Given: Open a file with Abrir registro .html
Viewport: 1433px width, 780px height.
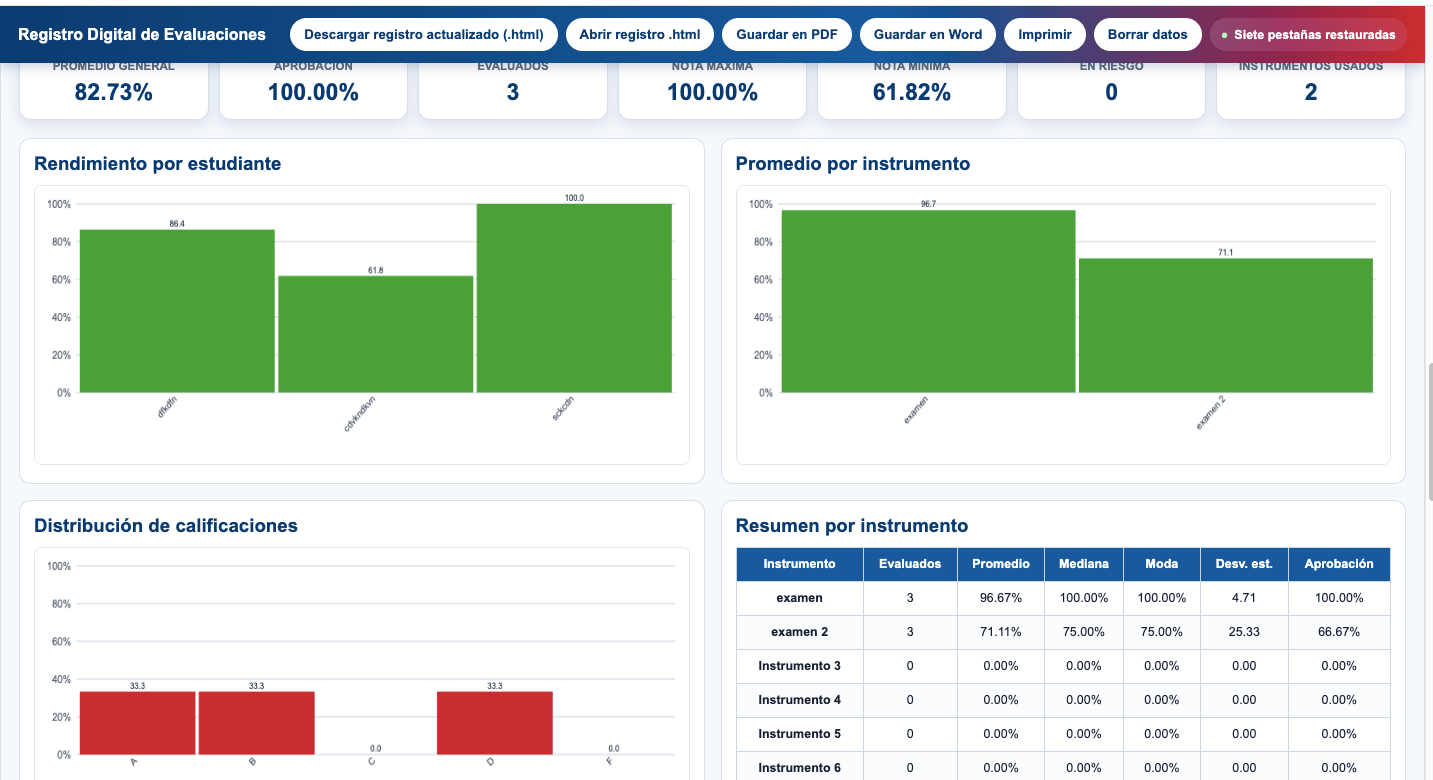Looking at the screenshot, I should point(640,34).
